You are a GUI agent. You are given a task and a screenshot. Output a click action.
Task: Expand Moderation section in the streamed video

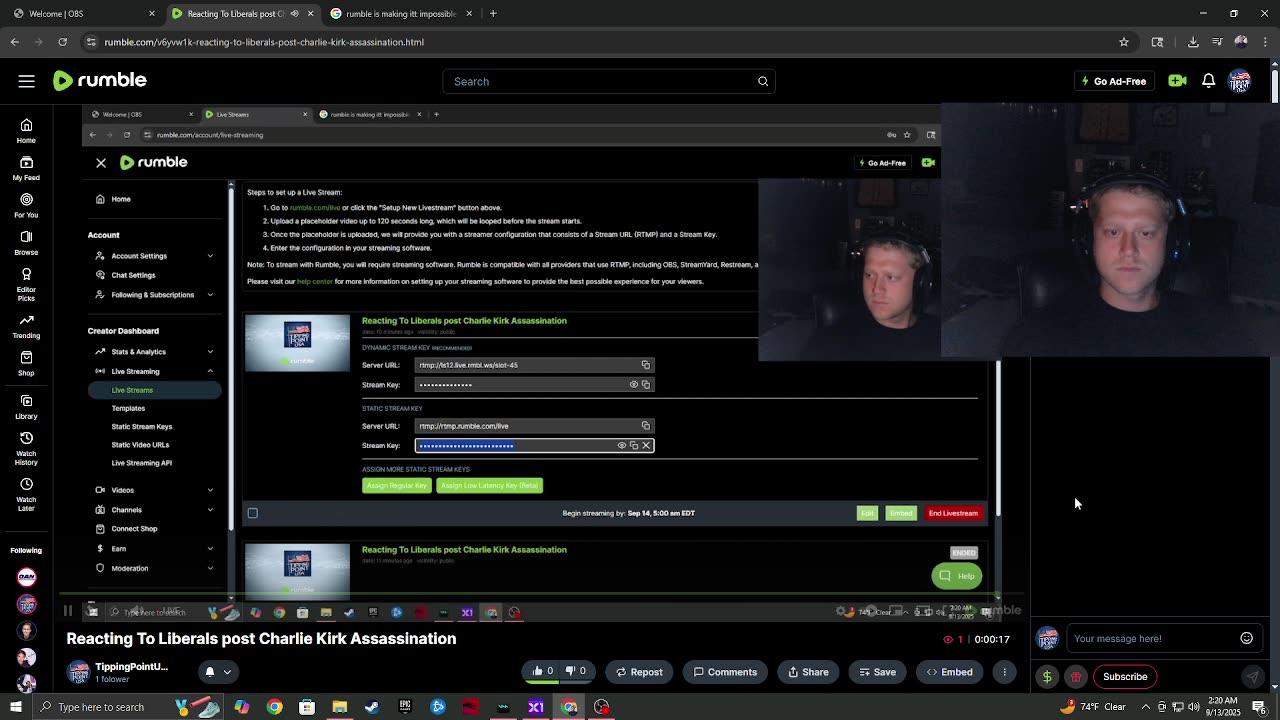[x=210, y=568]
